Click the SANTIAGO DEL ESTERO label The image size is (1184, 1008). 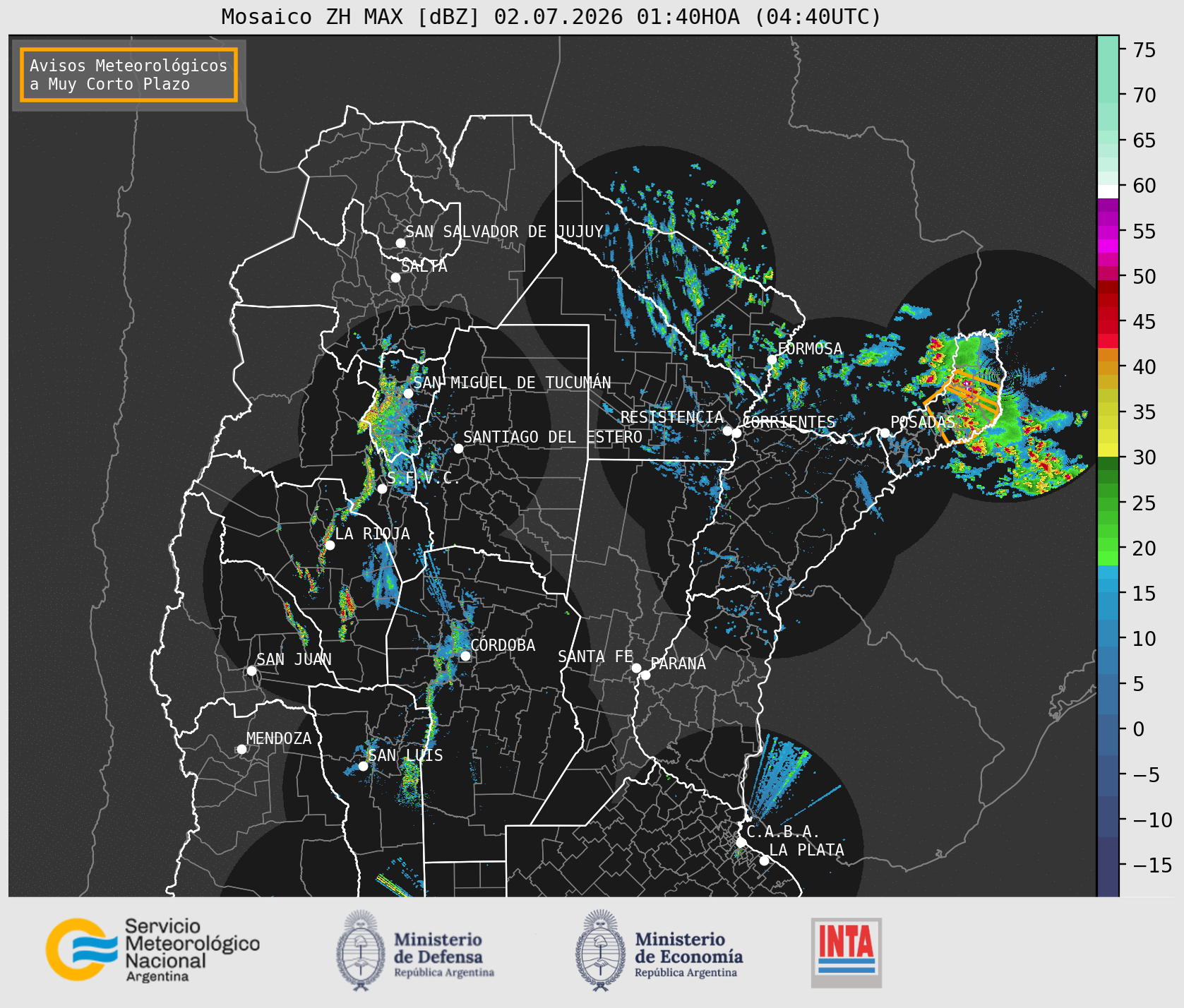click(553, 437)
